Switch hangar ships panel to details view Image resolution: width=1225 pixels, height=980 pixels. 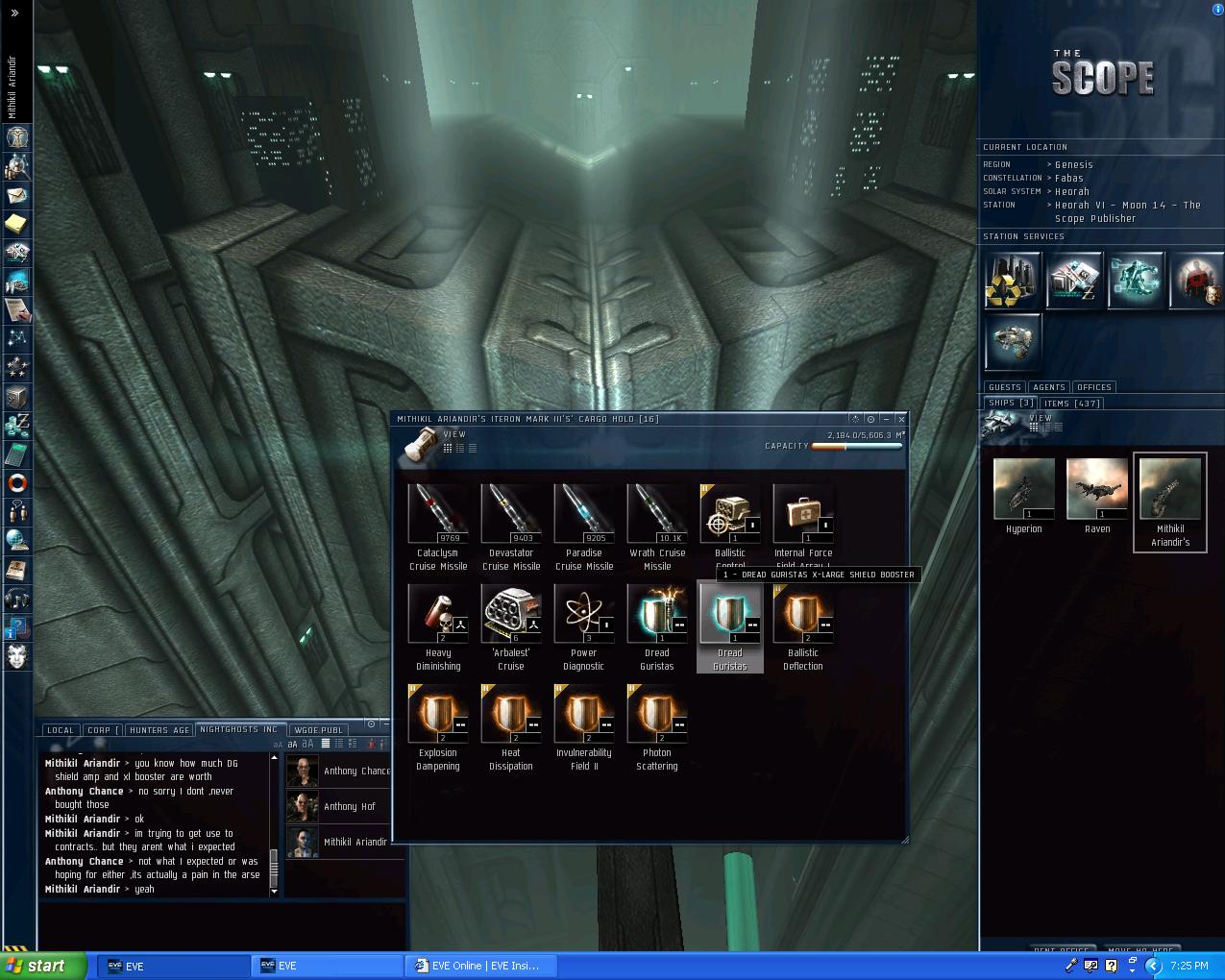click(x=1044, y=428)
